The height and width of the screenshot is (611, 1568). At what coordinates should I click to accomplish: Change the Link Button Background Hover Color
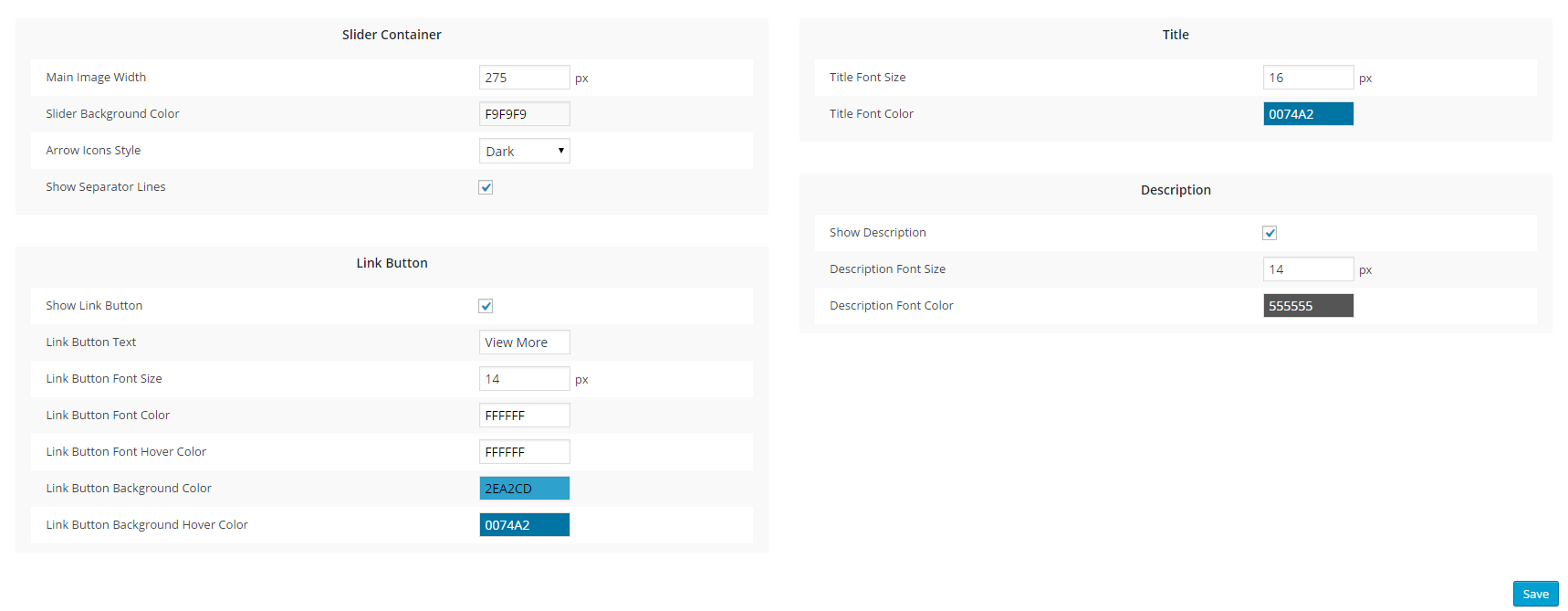[525, 525]
